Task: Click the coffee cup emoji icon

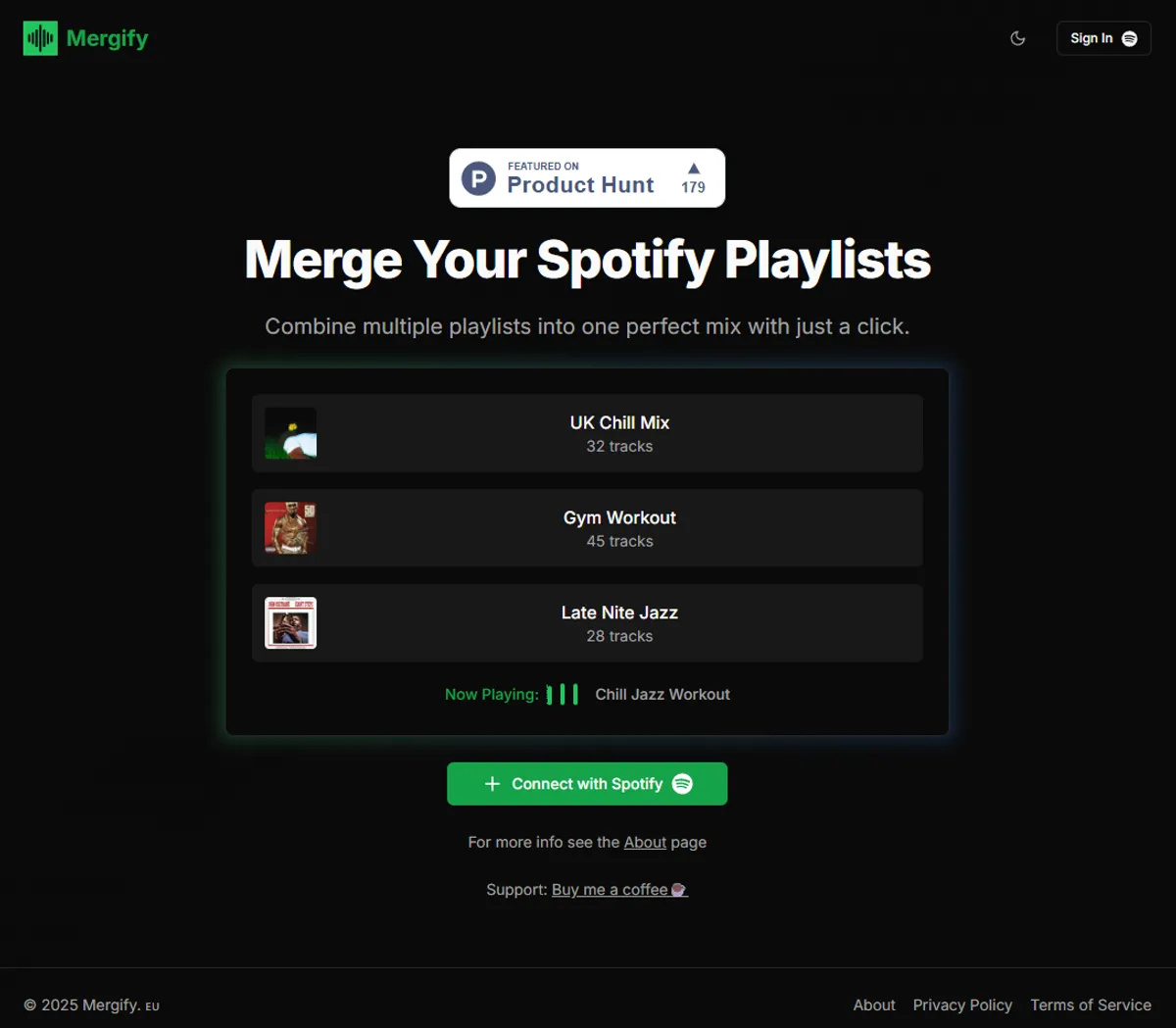Action: pos(678,890)
